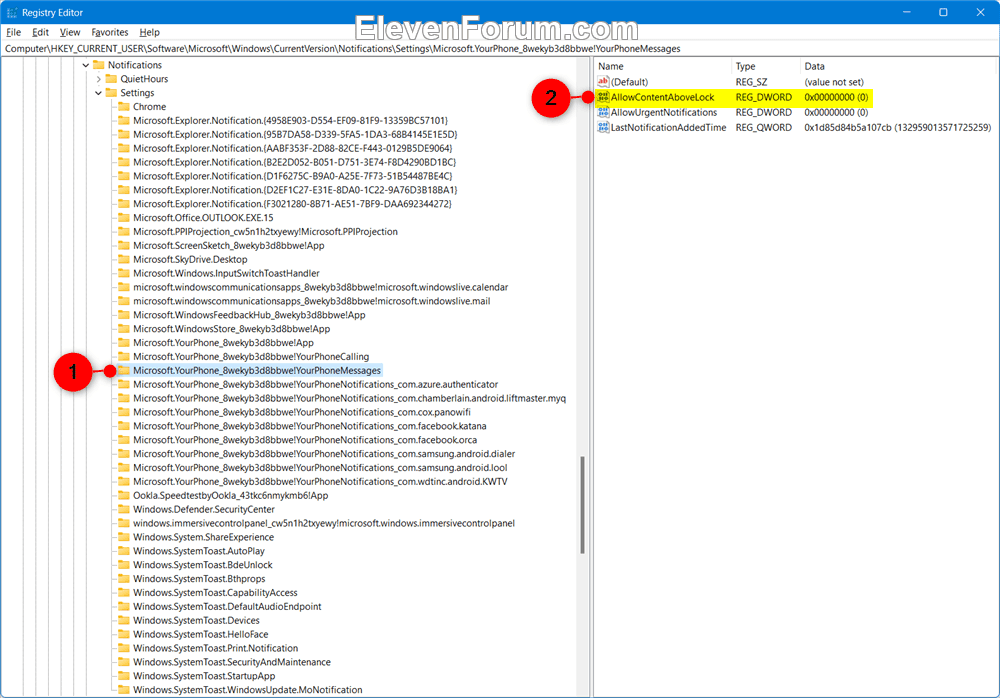This screenshot has height=698, width=1000.
Task: Select windows.immersivecontrolpanel key
Action: tap(324, 523)
